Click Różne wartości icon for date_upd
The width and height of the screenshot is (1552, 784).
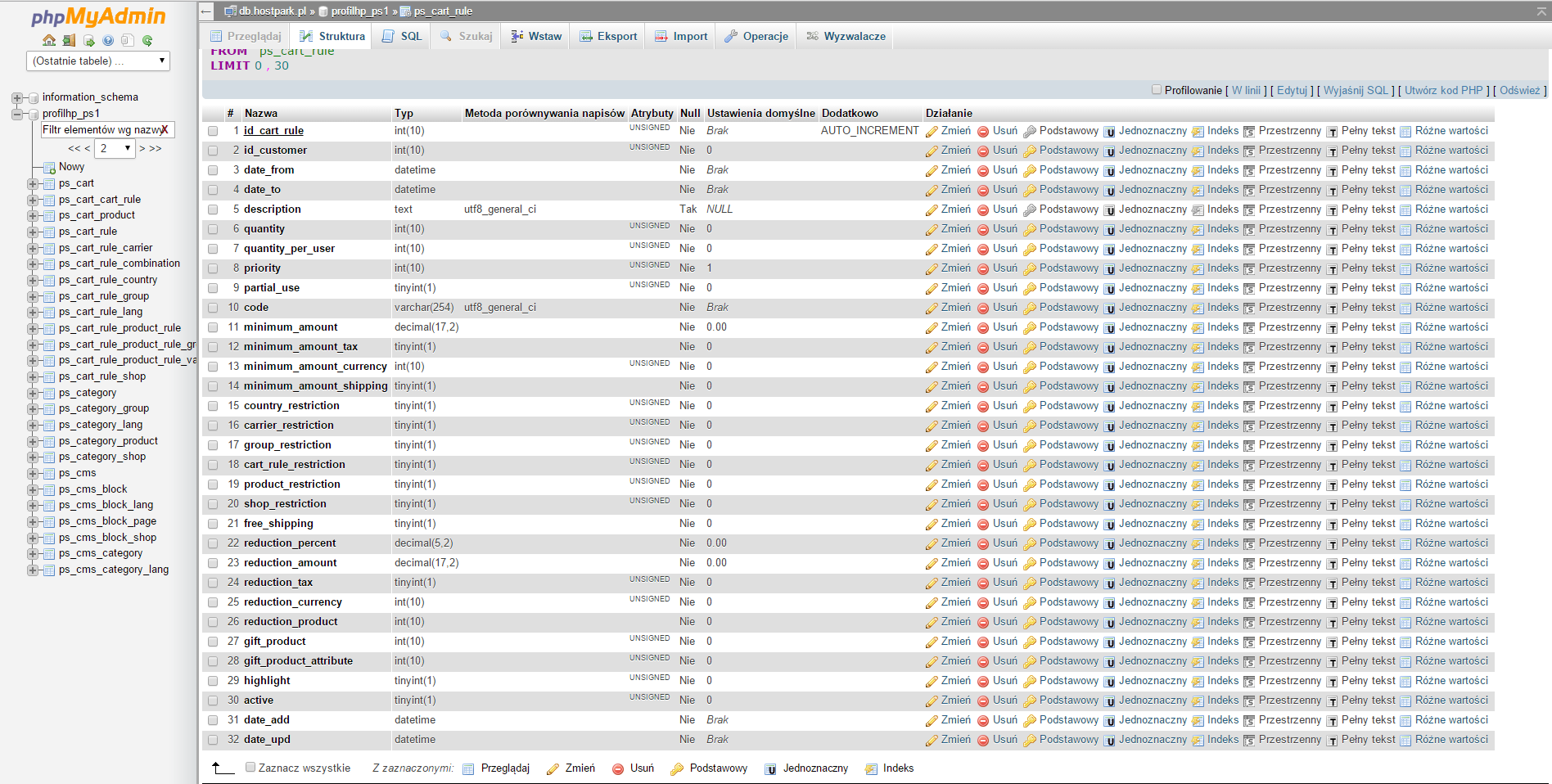click(1405, 740)
